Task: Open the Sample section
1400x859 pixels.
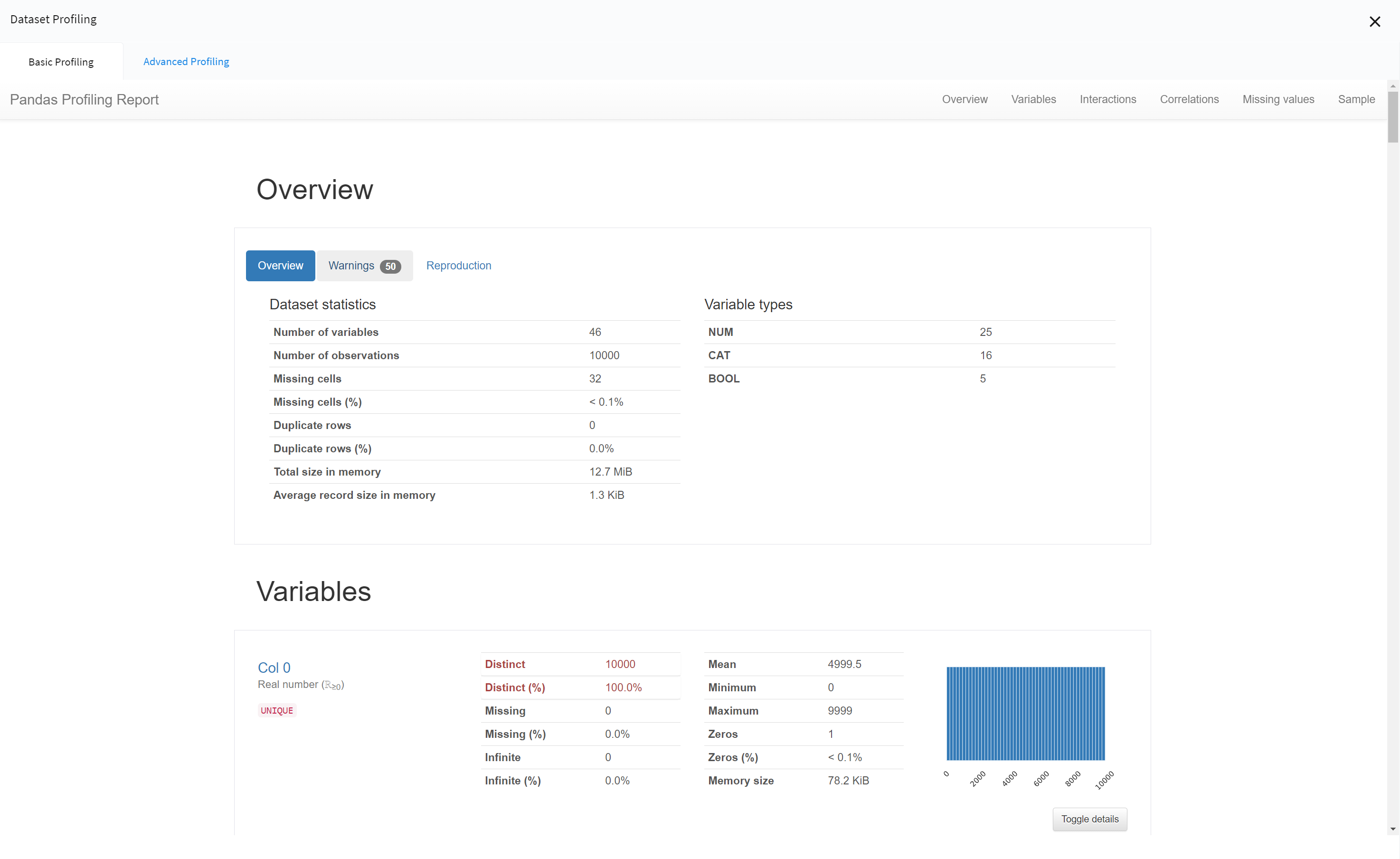Action: (1356, 99)
